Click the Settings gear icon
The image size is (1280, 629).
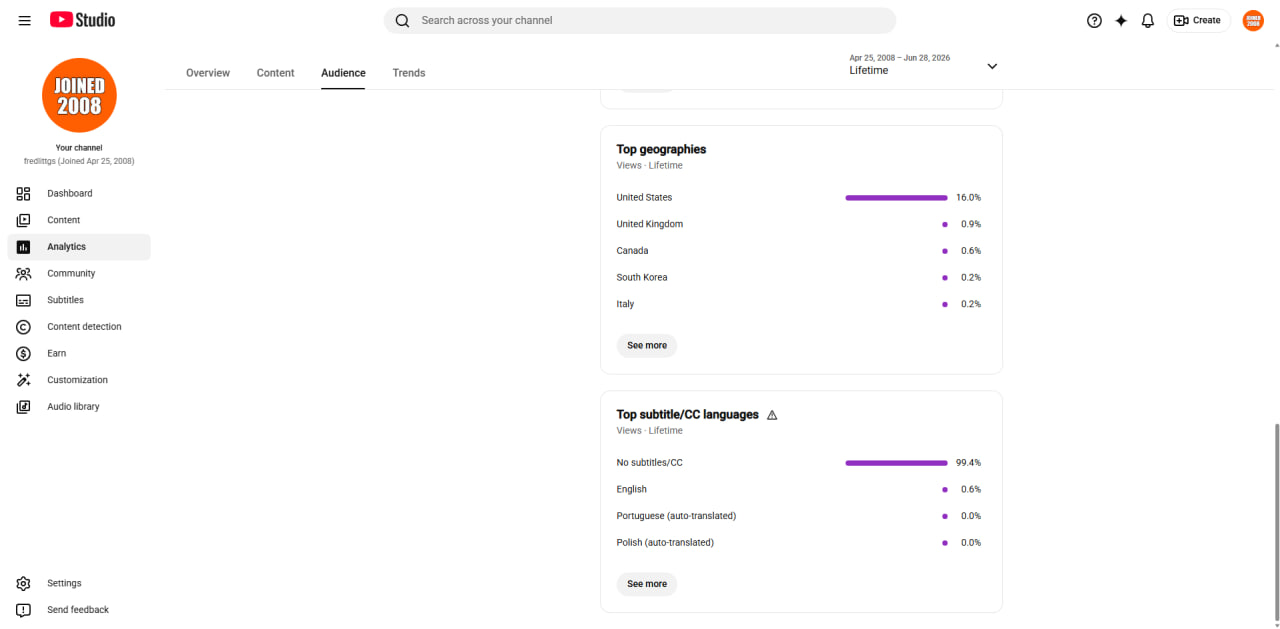(x=24, y=583)
